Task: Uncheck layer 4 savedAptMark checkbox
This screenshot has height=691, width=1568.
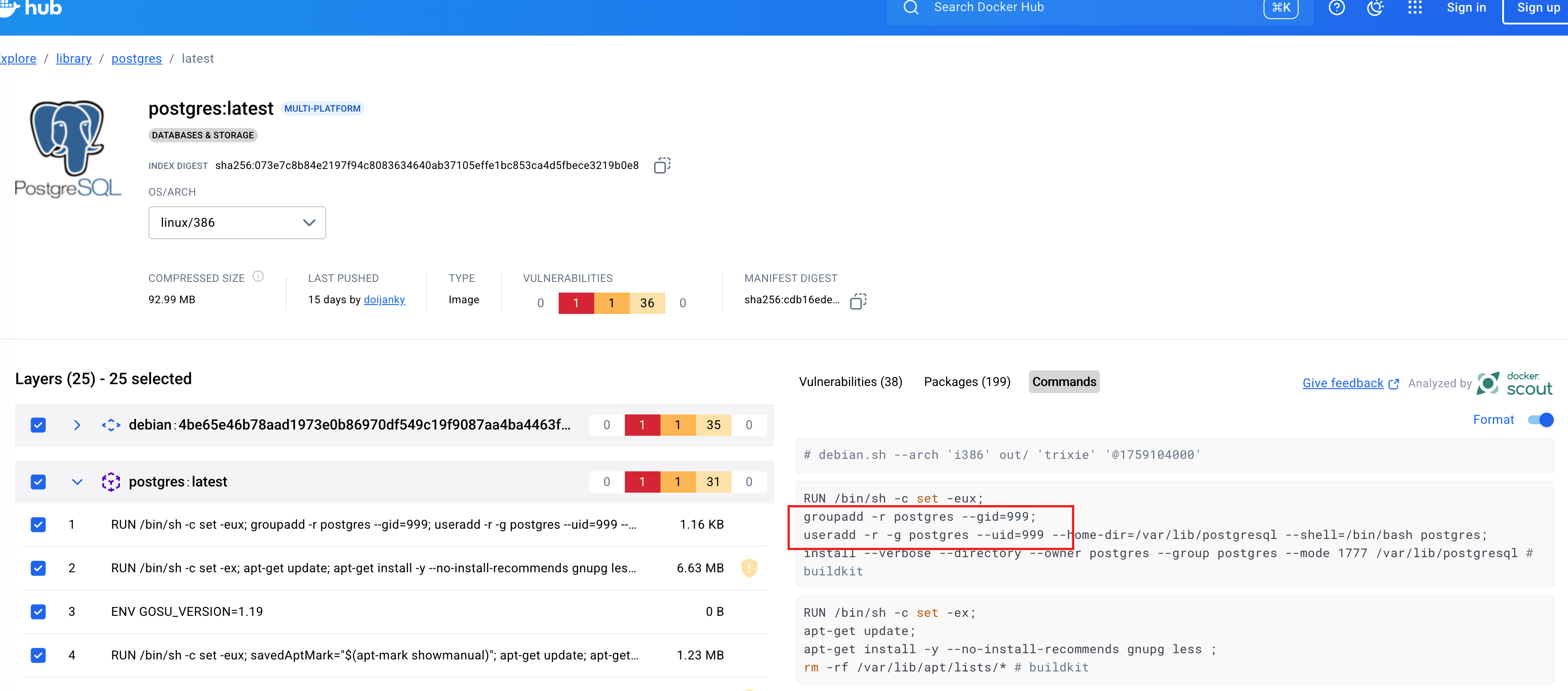Action: point(38,655)
